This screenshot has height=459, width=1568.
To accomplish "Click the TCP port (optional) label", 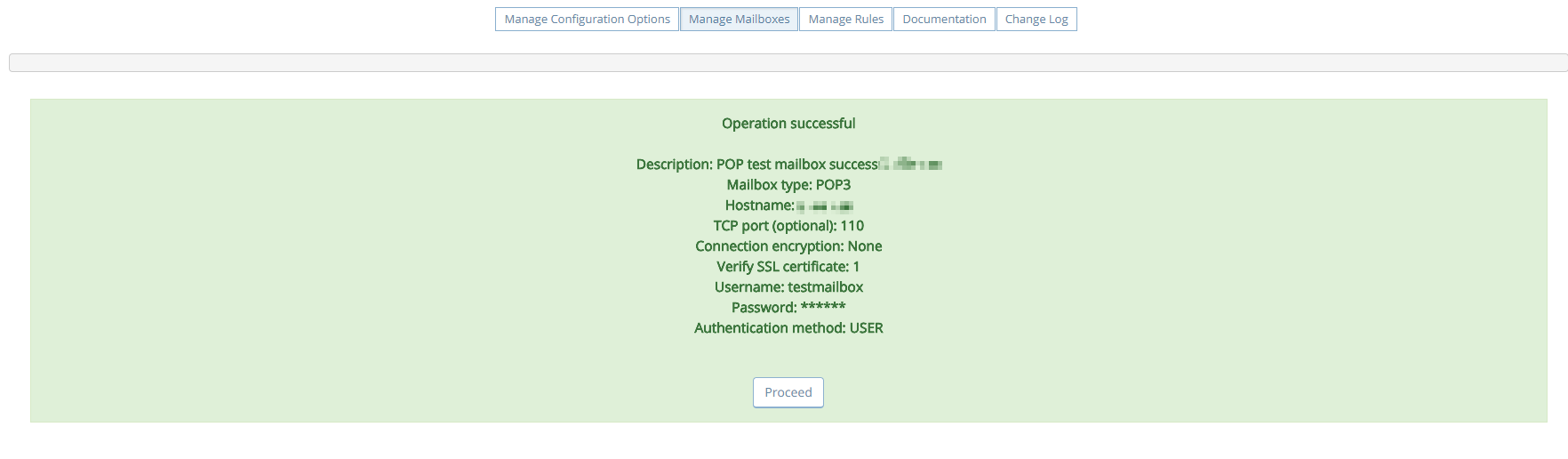I will 774,226.
